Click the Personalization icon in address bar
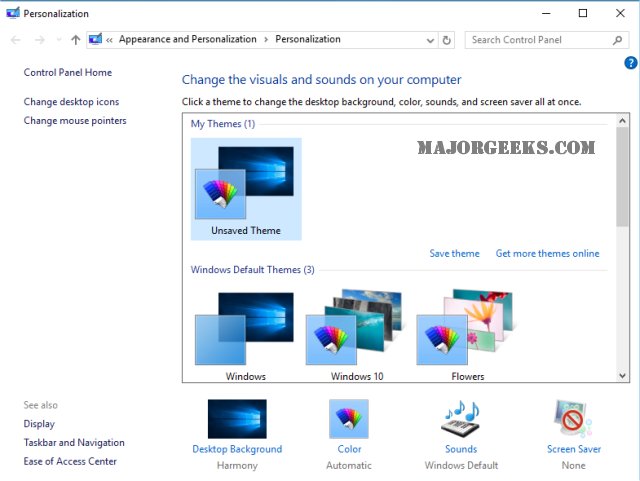640x481 pixels. coord(95,39)
